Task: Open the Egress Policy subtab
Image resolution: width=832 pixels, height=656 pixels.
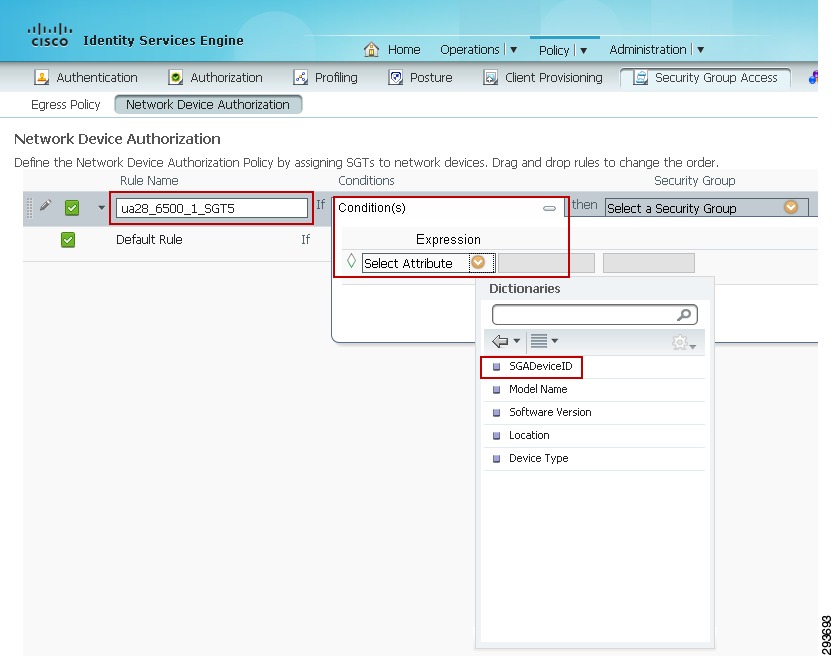Action: coord(66,105)
